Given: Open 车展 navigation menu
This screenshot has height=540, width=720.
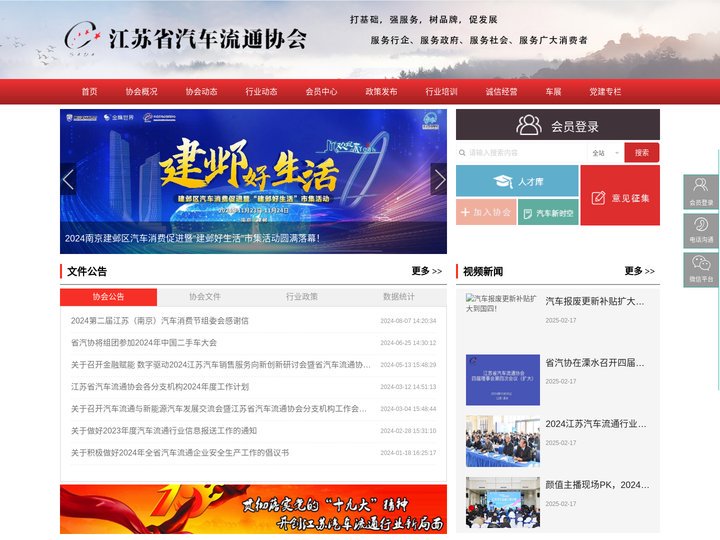Looking at the screenshot, I should (x=553, y=91).
